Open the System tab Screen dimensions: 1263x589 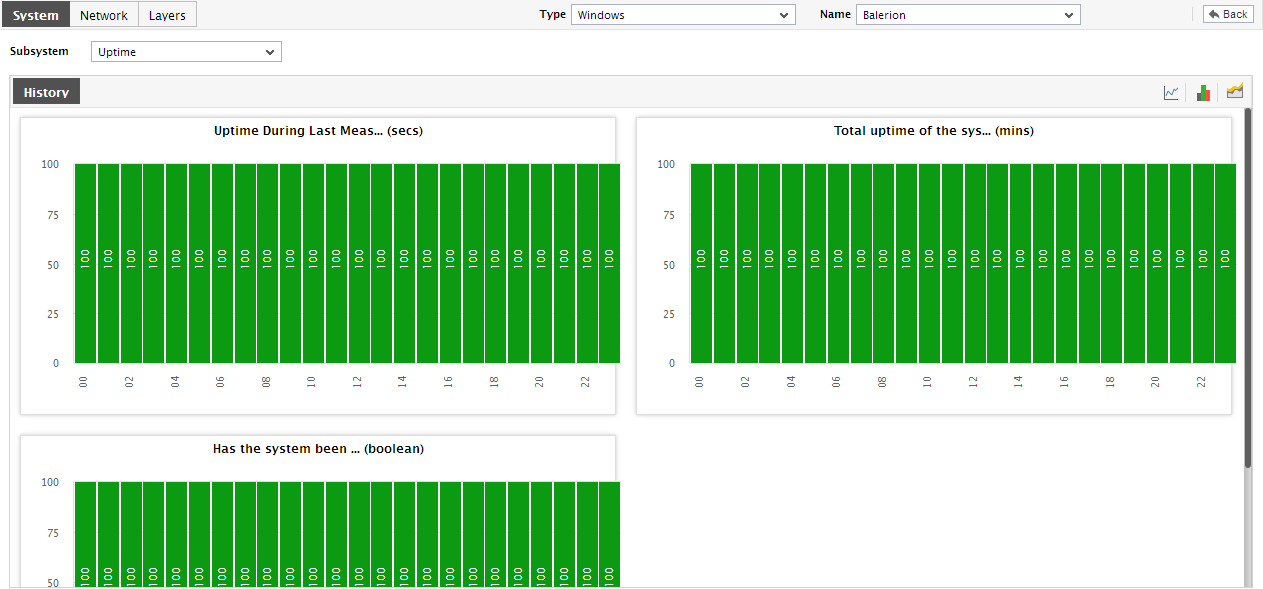point(36,15)
